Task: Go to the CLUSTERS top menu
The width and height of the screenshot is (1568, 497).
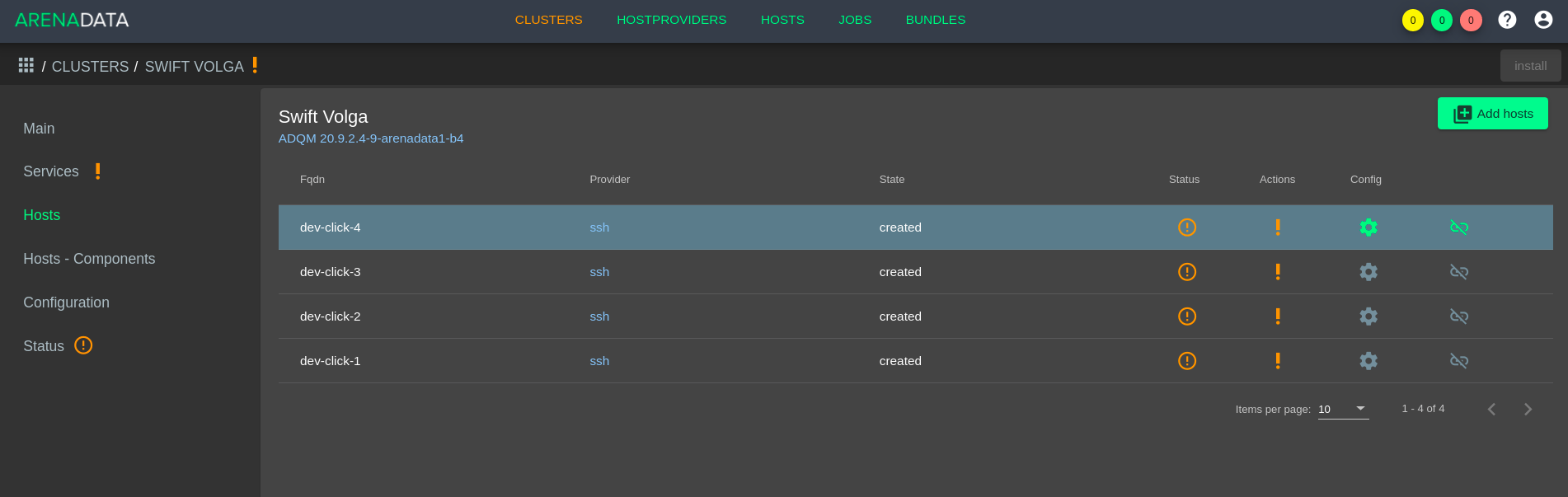Action: coord(548,20)
